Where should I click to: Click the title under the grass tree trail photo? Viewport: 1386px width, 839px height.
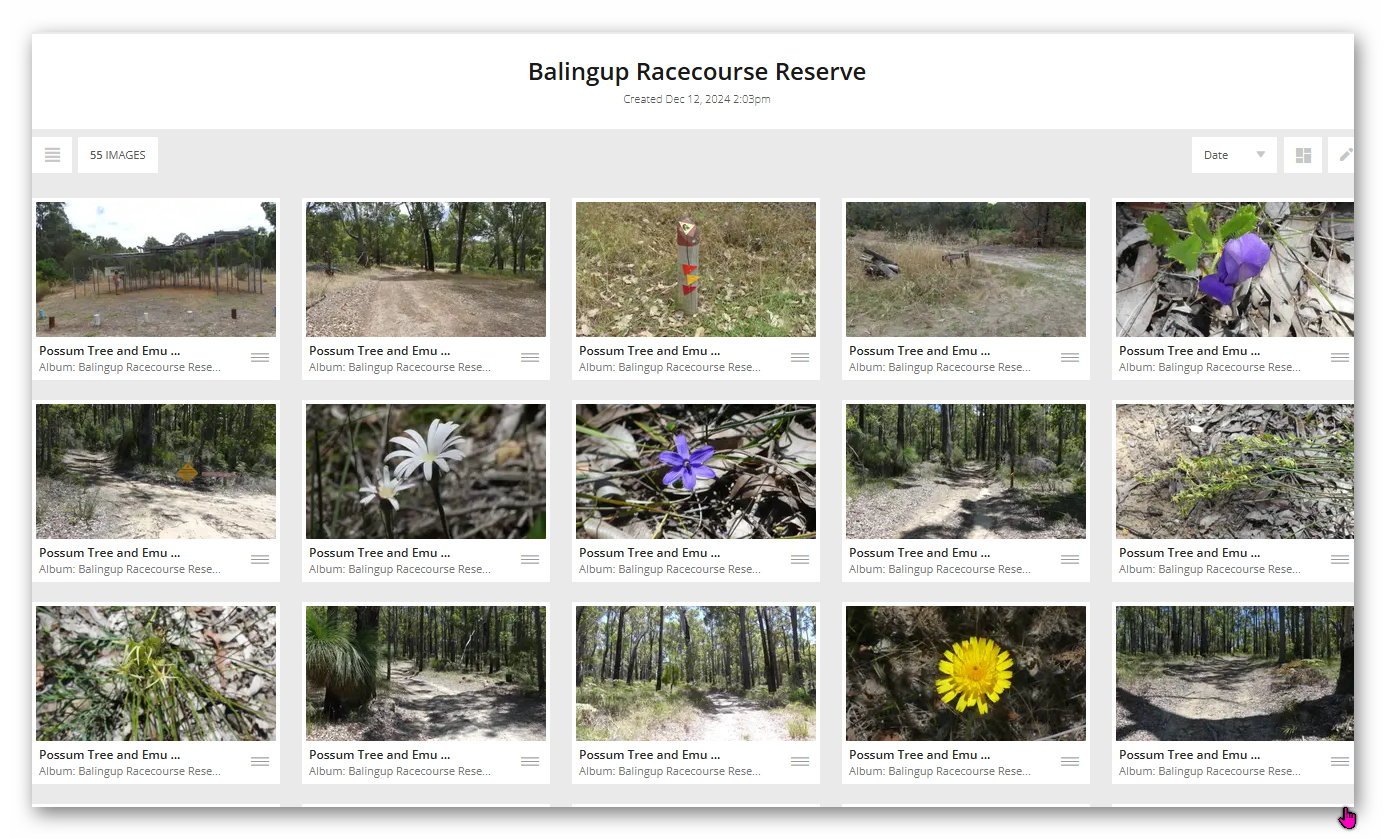(379, 755)
